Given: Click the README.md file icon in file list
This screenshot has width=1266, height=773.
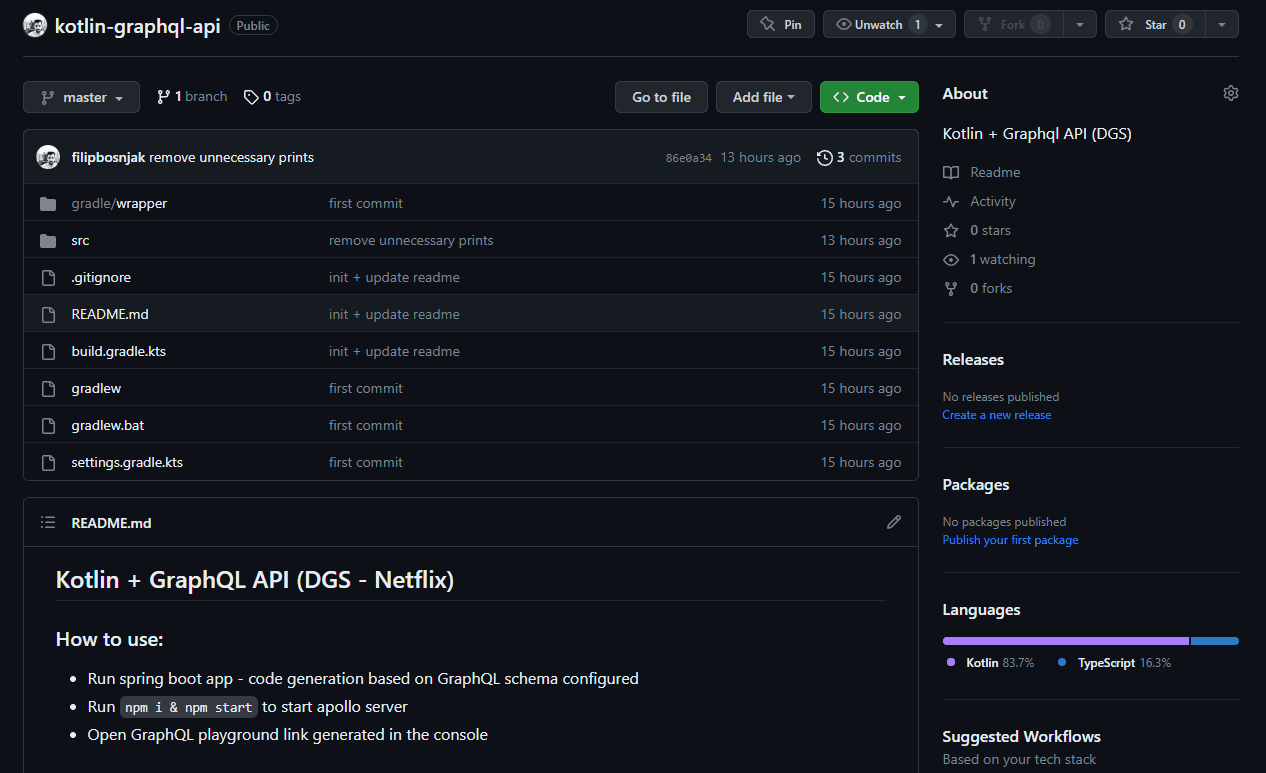Looking at the screenshot, I should (48, 314).
